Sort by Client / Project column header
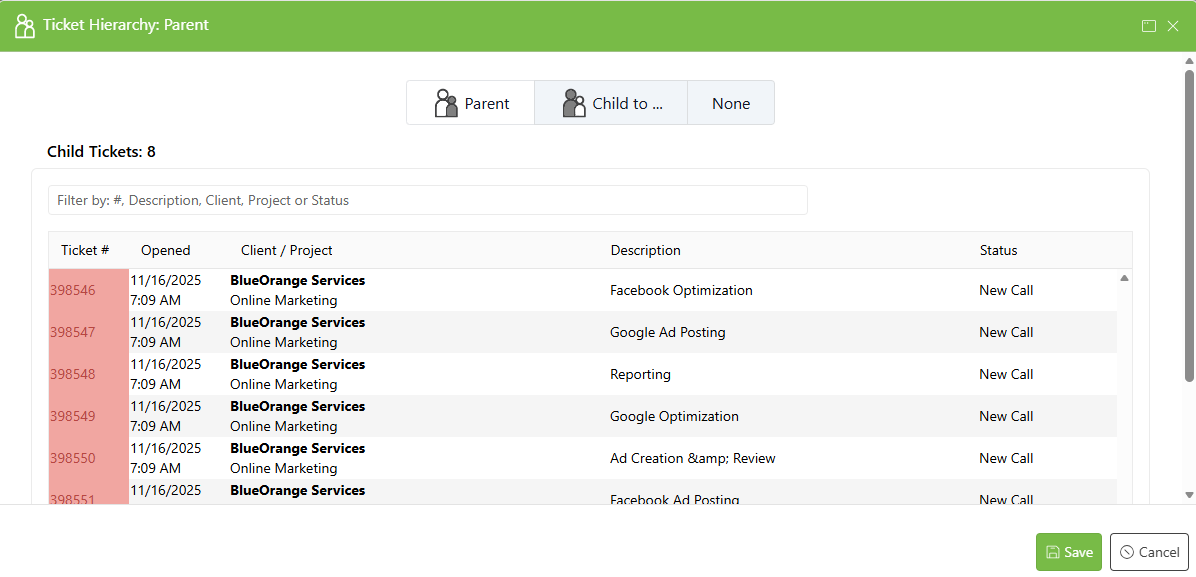 287,250
